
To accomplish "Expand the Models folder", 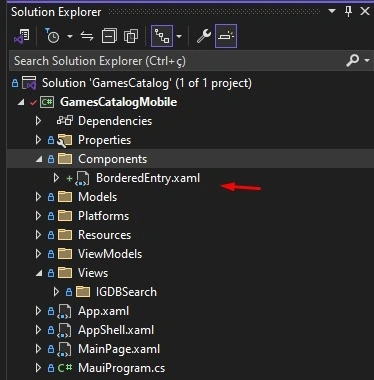I will [x=39, y=197].
